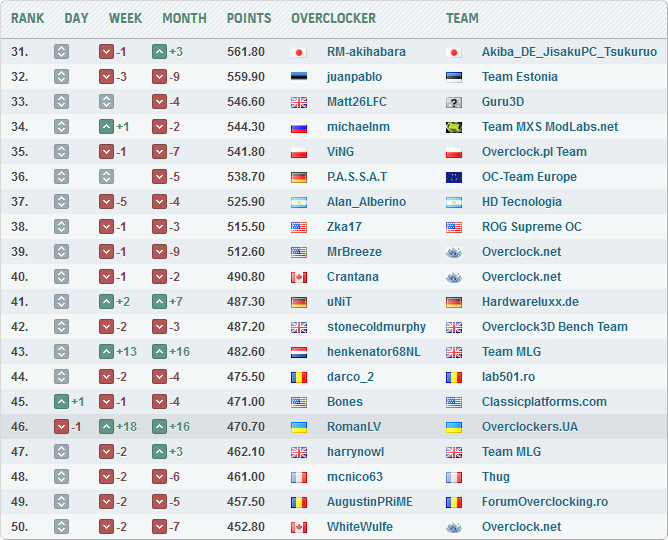Click rank number 46.
Image resolution: width=668 pixels, height=540 pixels.
tap(20, 427)
